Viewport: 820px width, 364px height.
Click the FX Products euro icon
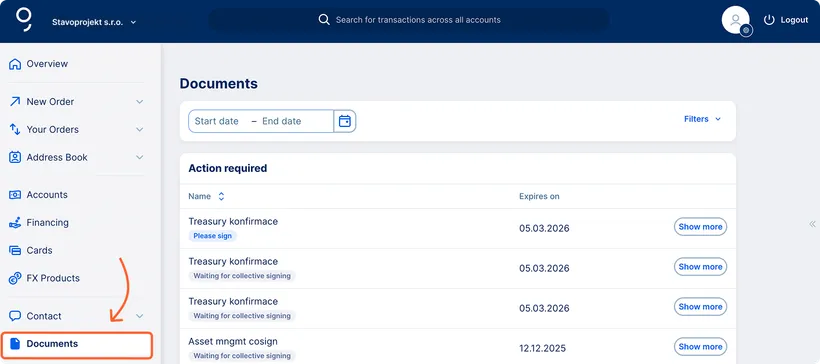(x=15, y=278)
